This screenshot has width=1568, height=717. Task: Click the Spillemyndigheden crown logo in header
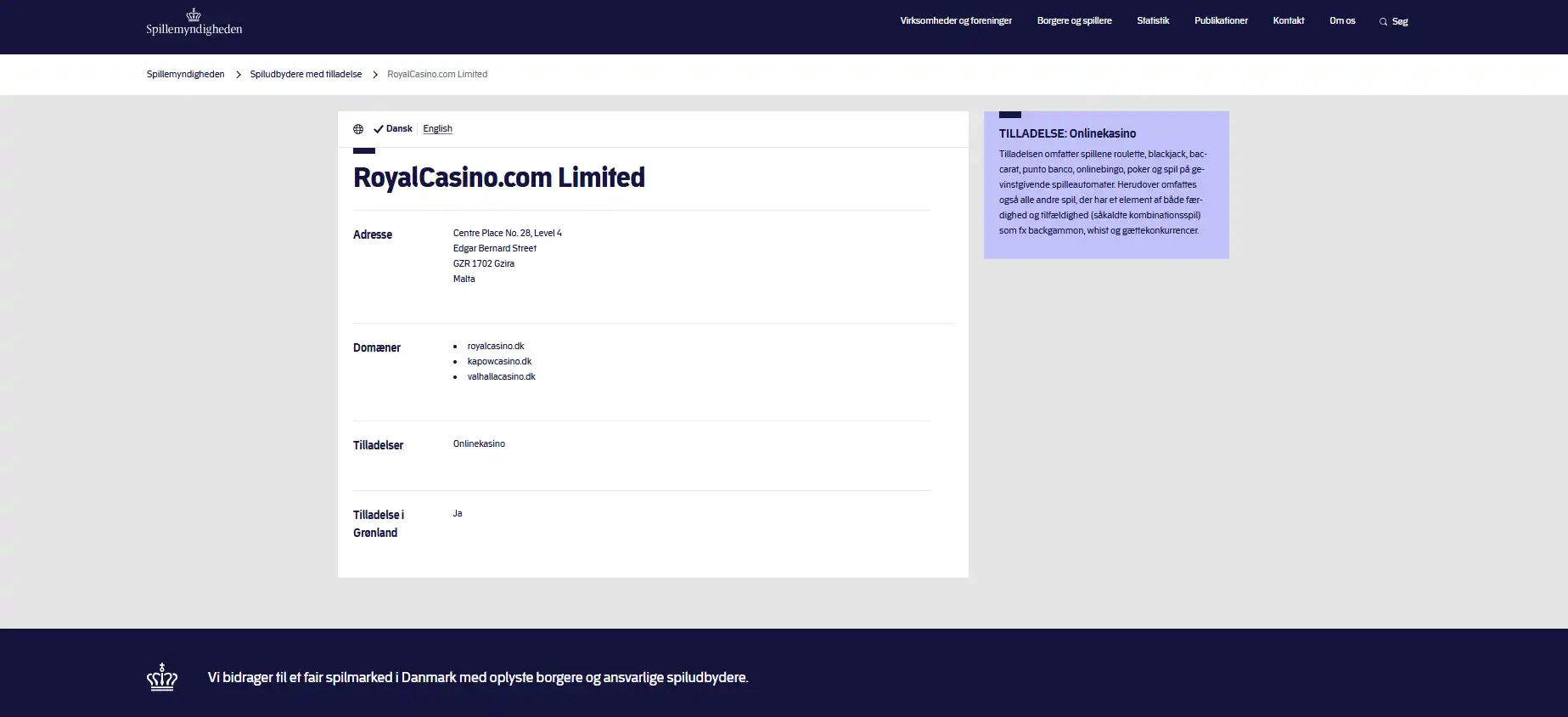(194, 22)
